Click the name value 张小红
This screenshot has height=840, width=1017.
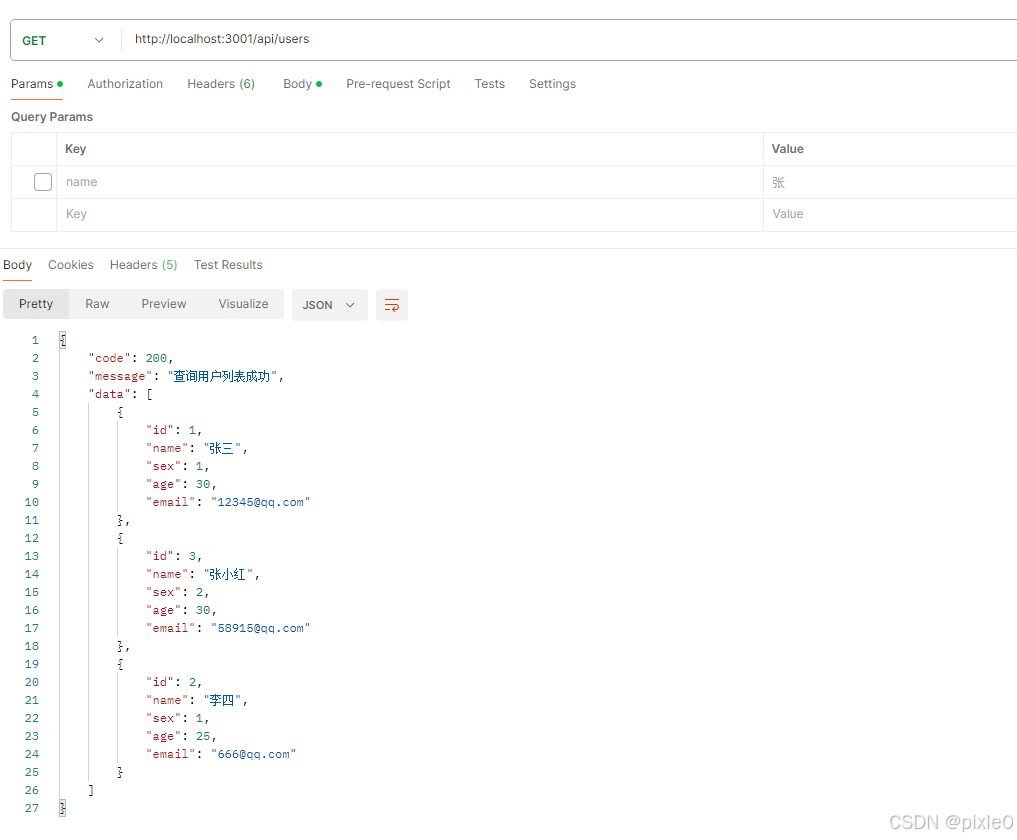tap(228, 574)
